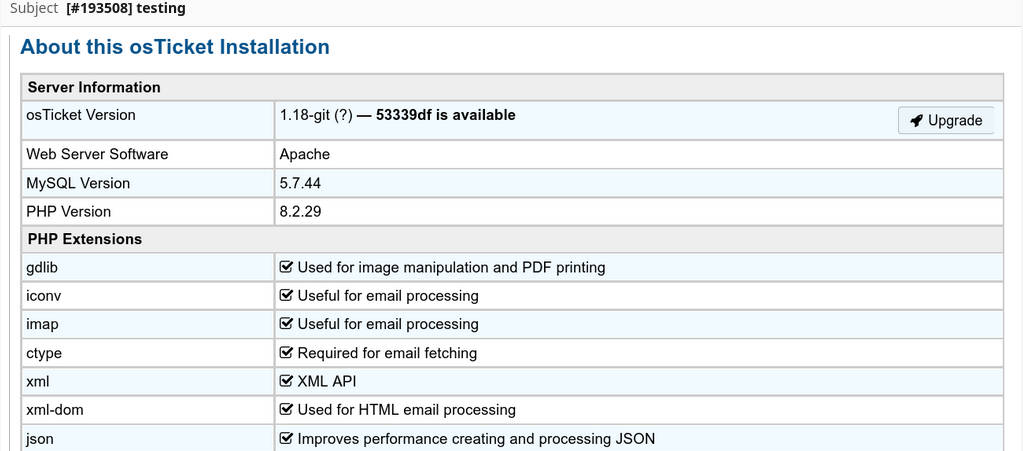Click the gdlib row check icon
1023x451 pixels.
[286, 267]
